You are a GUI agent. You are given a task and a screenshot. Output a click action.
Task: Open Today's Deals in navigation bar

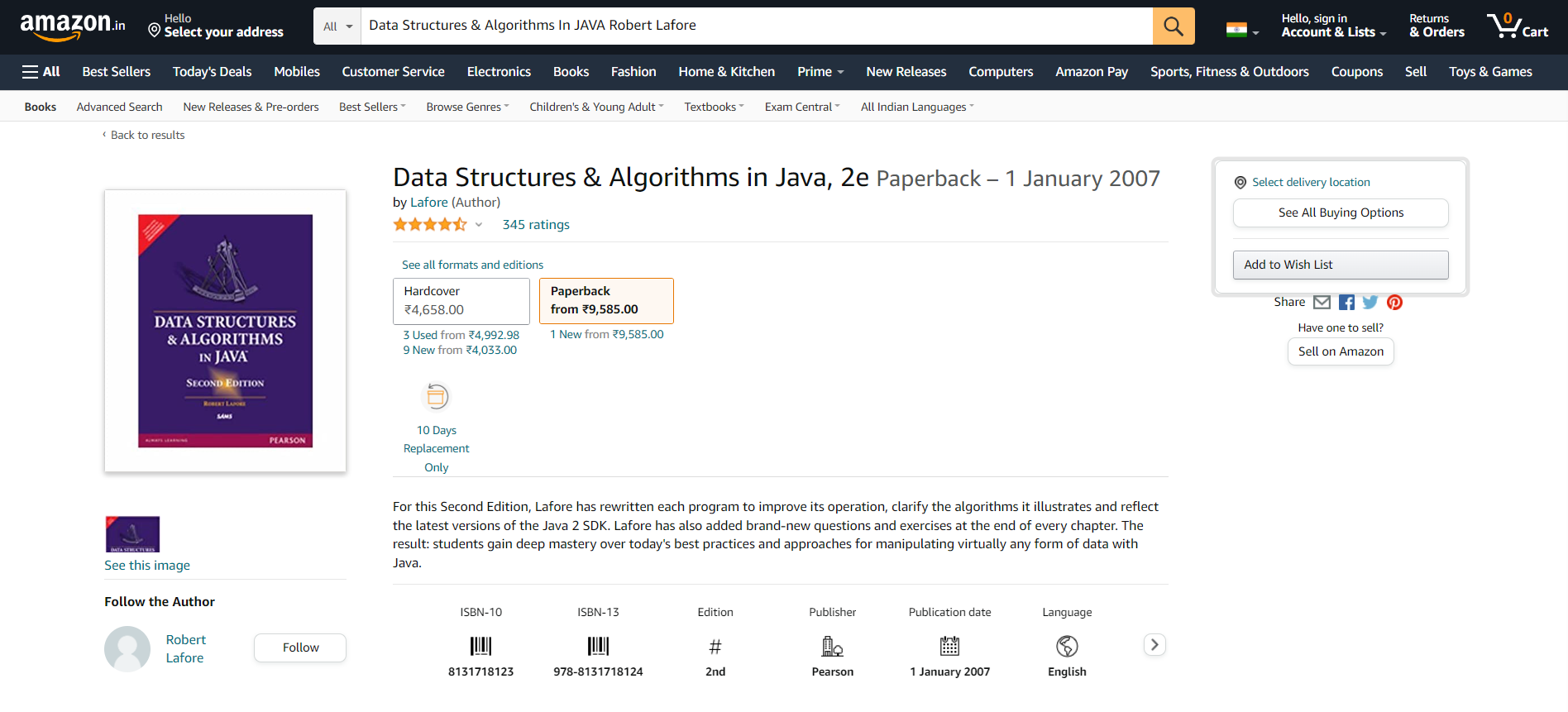click(212, 72)
